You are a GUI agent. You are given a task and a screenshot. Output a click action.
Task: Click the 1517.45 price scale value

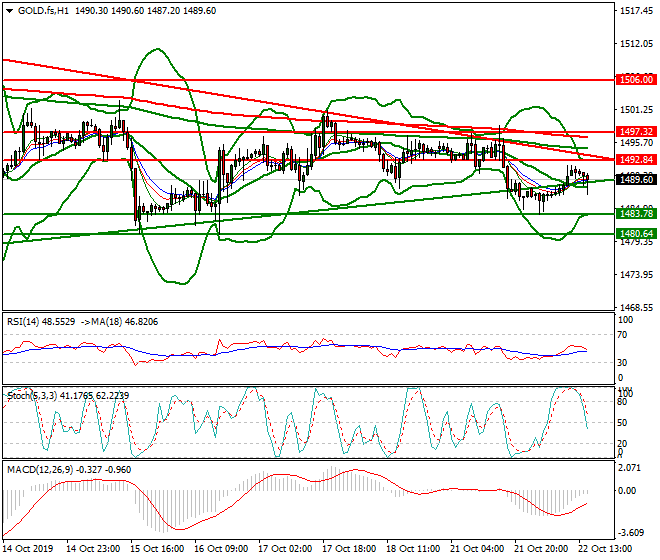(636, 11)
